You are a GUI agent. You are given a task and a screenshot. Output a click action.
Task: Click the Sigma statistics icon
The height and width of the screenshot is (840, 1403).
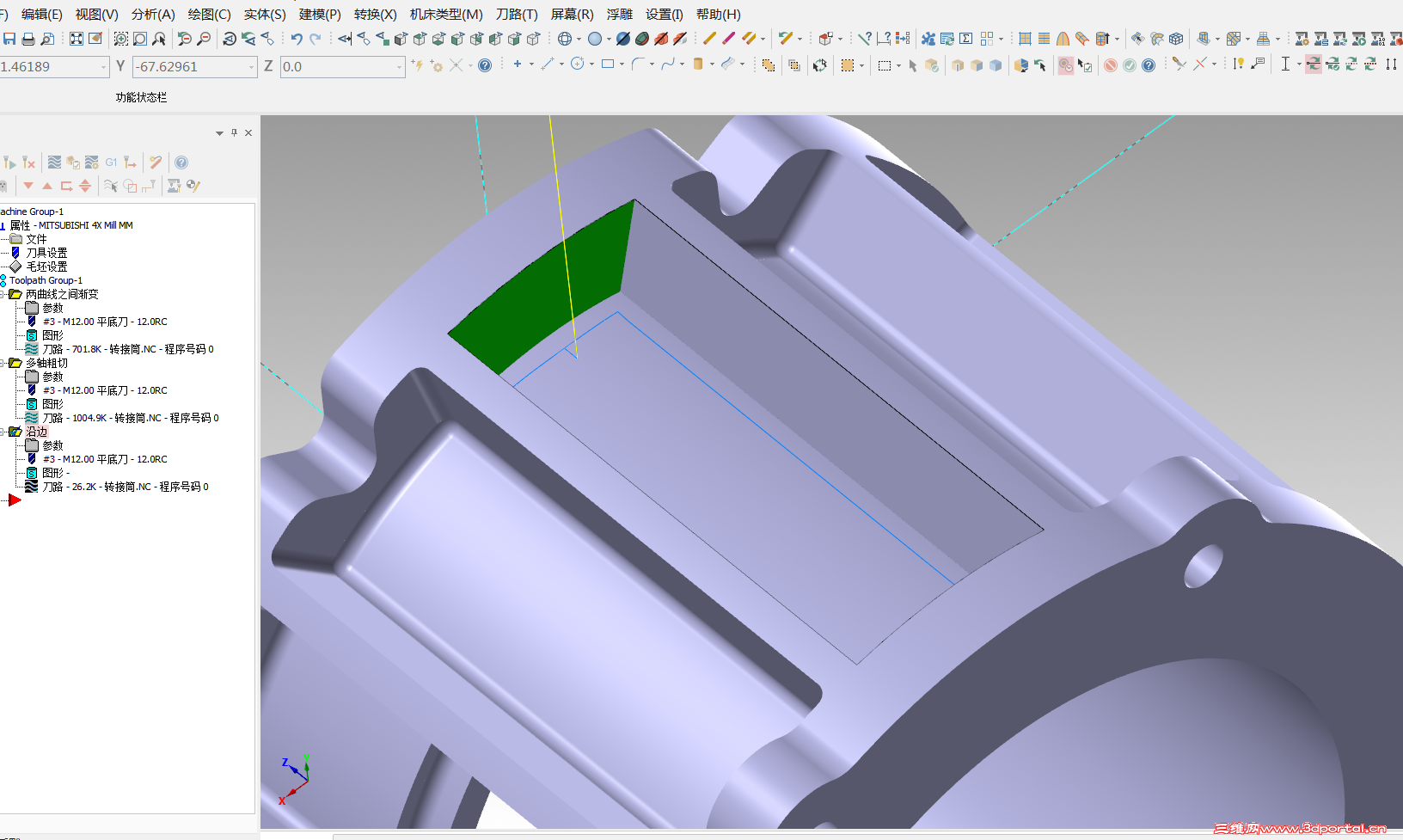point(966,39)
